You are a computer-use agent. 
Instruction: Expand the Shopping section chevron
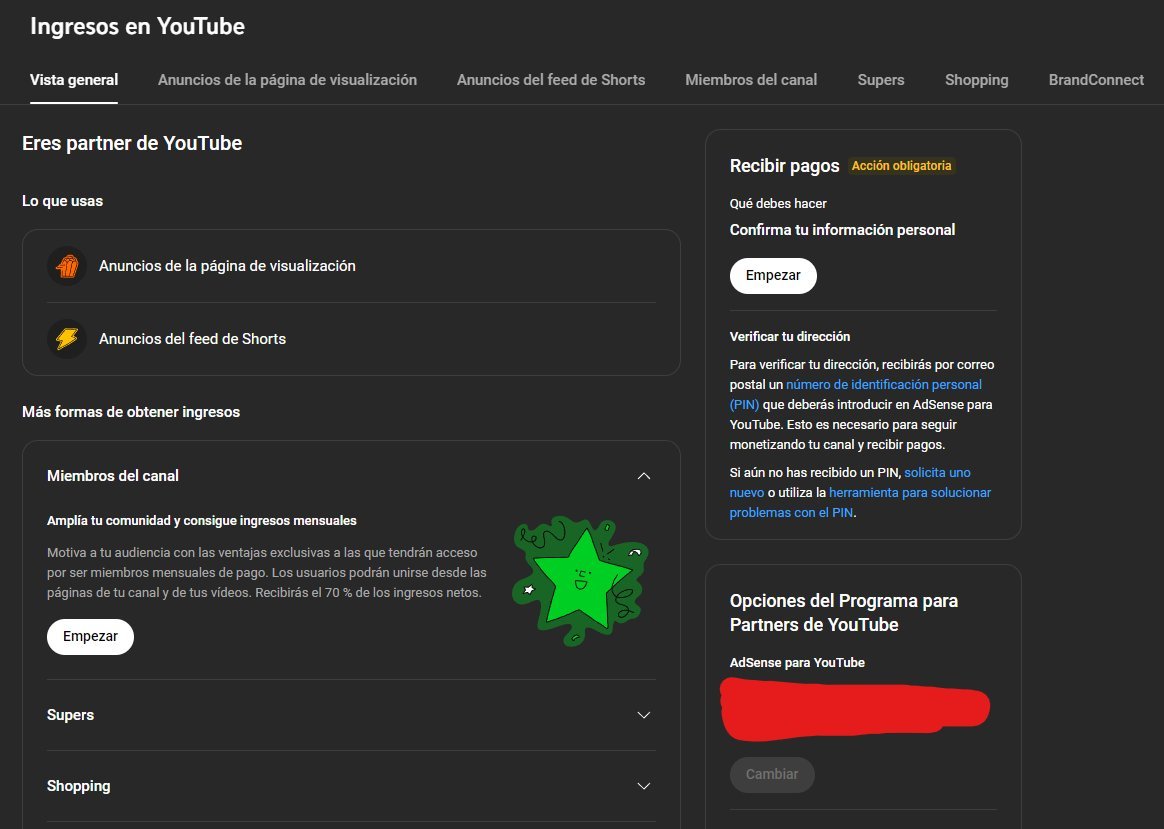pyautogui.click(x=644, y=786)
